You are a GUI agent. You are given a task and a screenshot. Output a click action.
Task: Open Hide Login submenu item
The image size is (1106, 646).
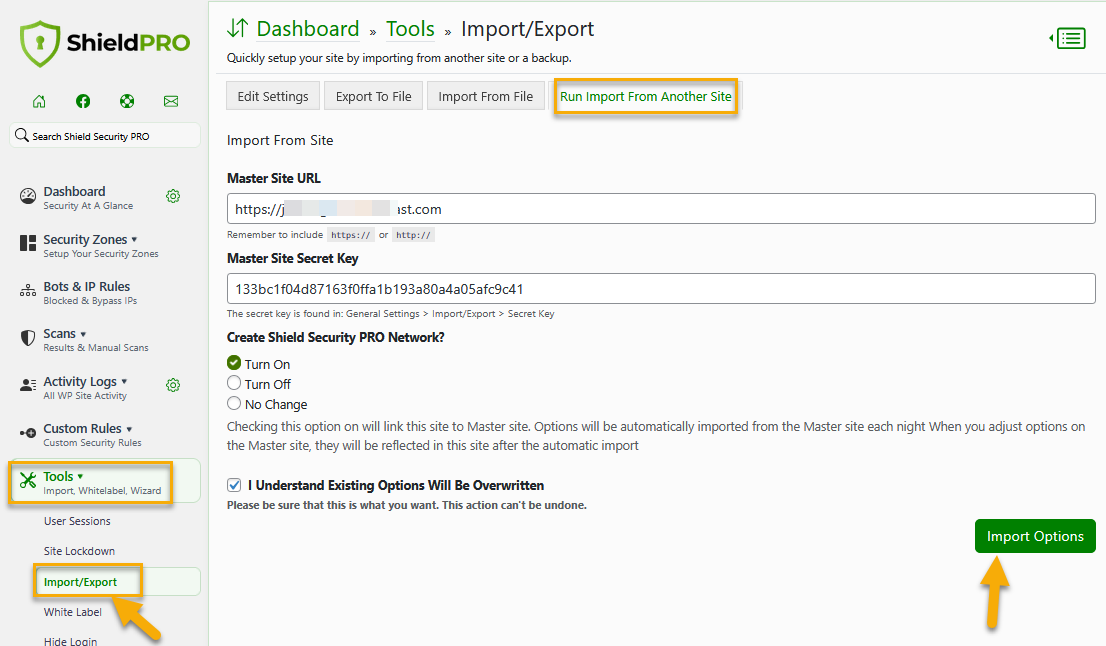[71, 641]
